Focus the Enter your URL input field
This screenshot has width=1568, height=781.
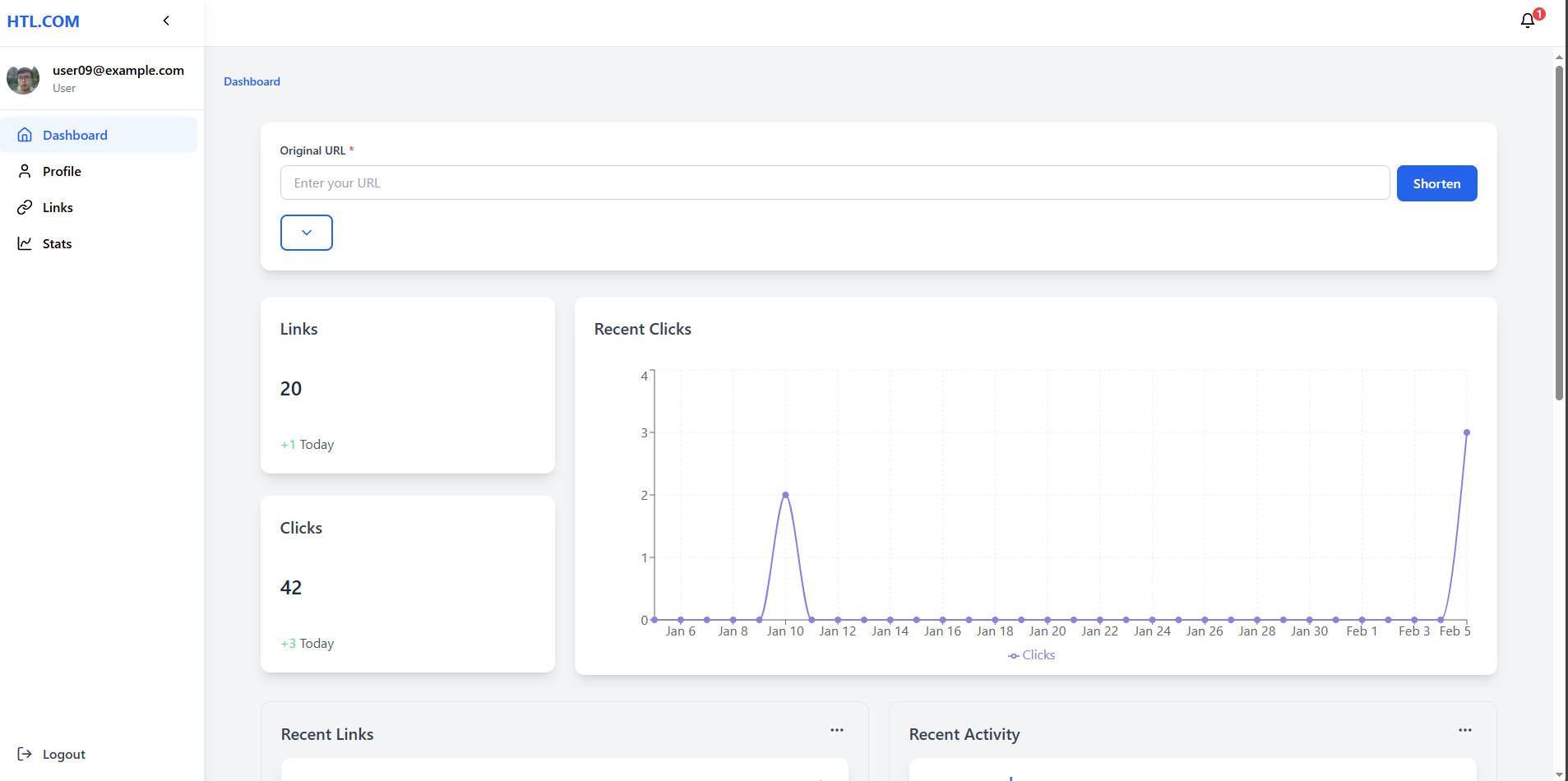click(x=835, y=183)
